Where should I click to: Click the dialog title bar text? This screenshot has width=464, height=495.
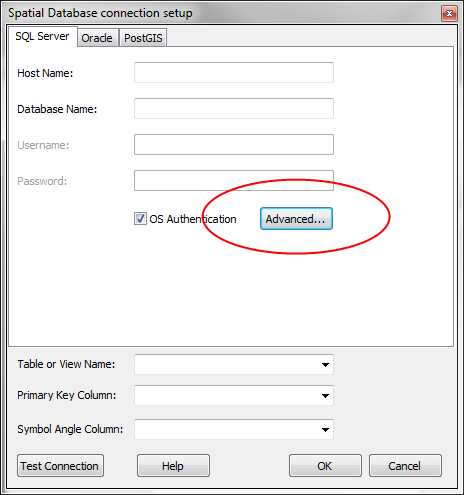tap(100, 13)
